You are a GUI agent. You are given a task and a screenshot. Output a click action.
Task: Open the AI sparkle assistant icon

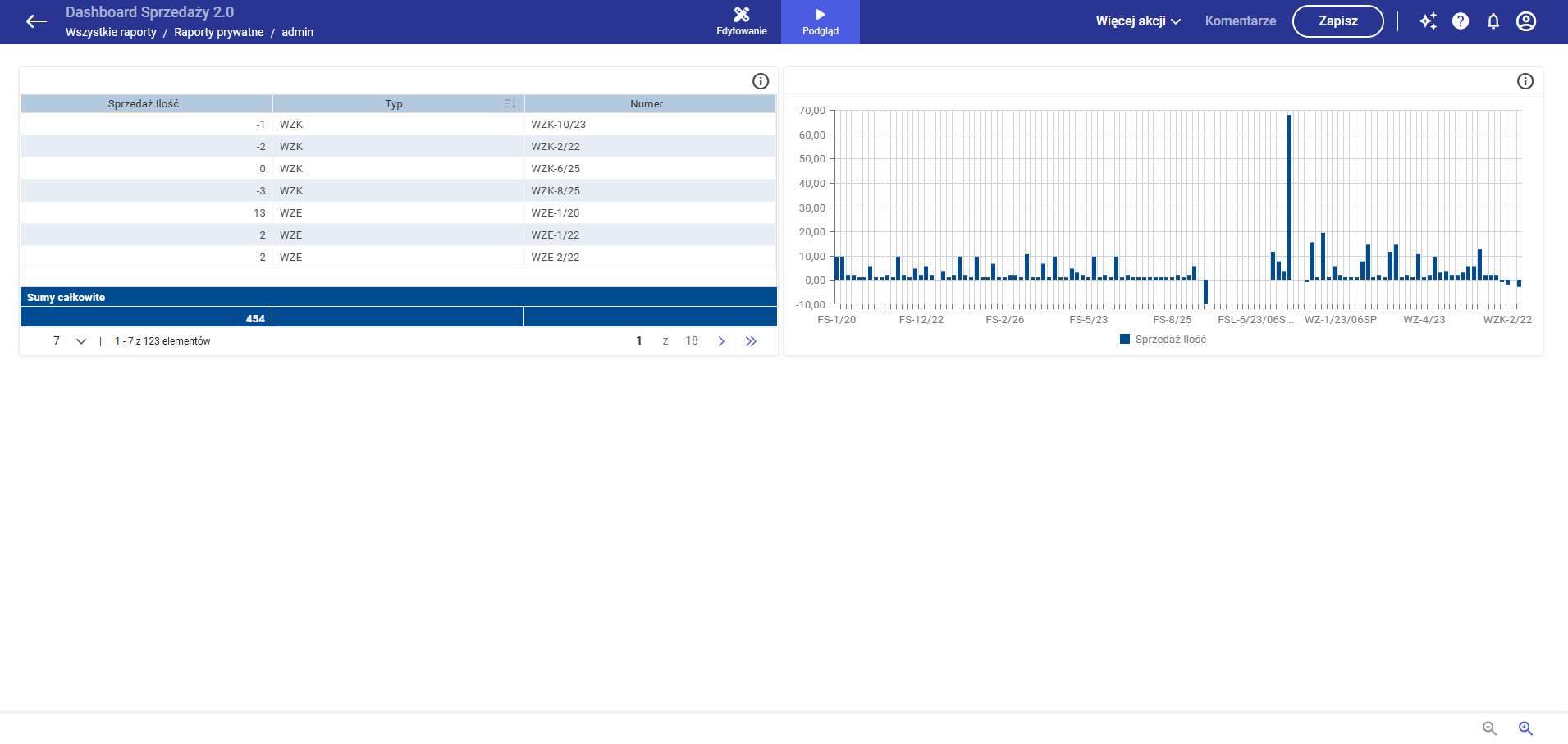click(1428, 21)
